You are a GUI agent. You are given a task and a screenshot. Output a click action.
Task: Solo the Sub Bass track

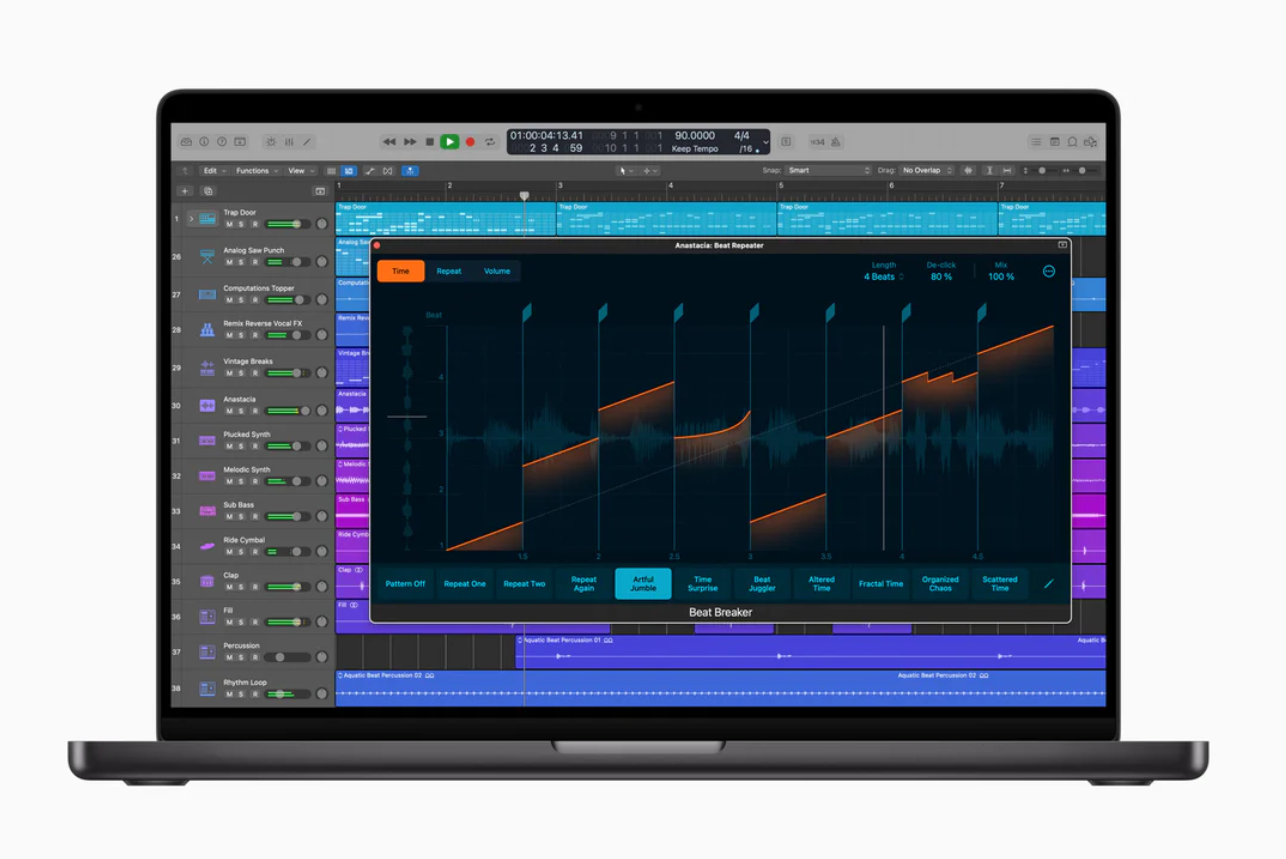(240, 516)
